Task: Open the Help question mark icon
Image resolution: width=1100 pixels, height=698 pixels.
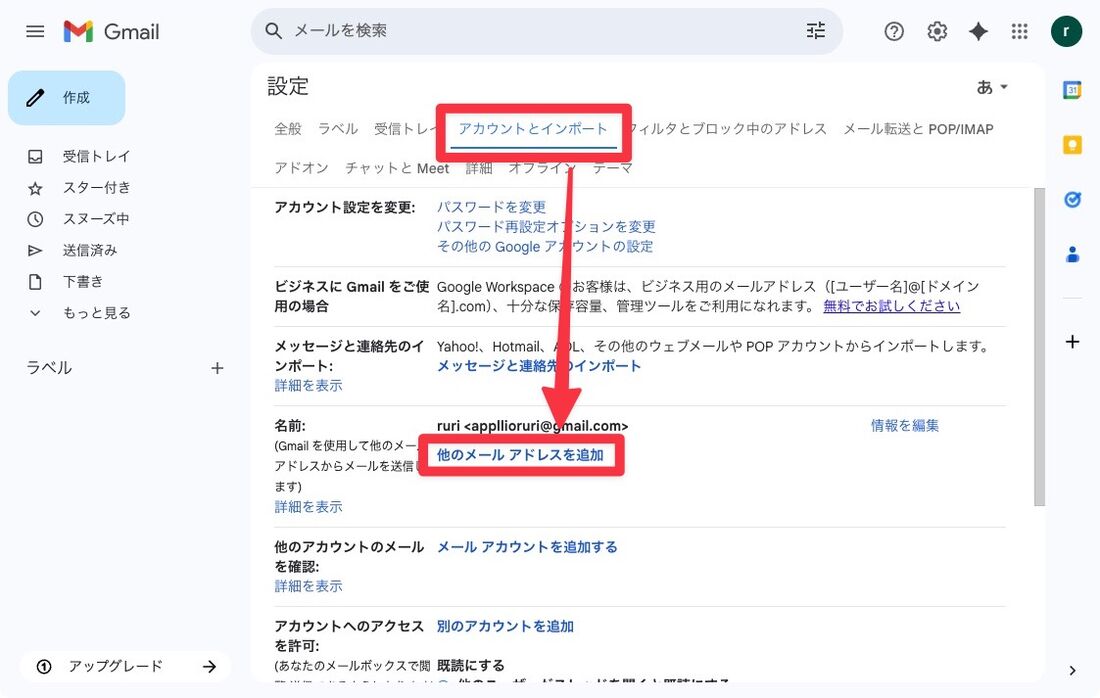Action: [894, 32]
